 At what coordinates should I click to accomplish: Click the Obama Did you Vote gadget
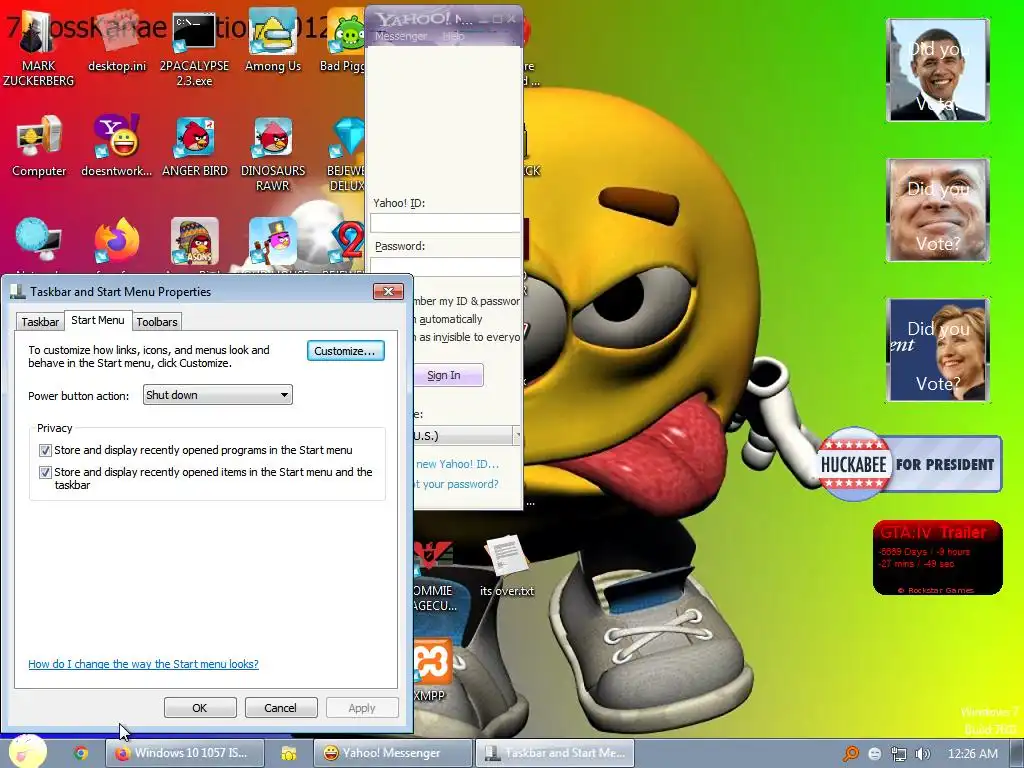tap(938, 70)
